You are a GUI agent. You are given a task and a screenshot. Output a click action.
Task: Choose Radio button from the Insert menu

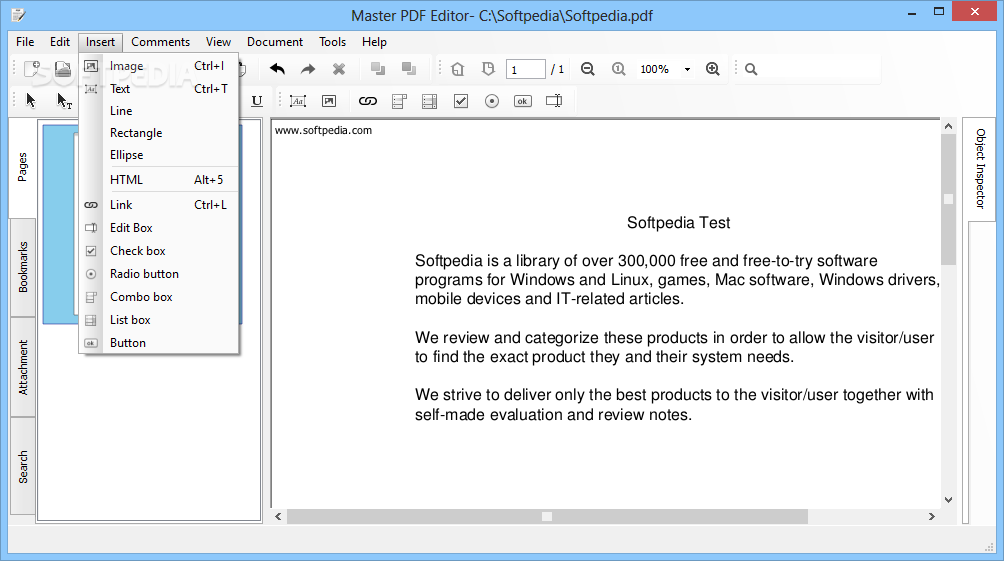pos(159,274)
